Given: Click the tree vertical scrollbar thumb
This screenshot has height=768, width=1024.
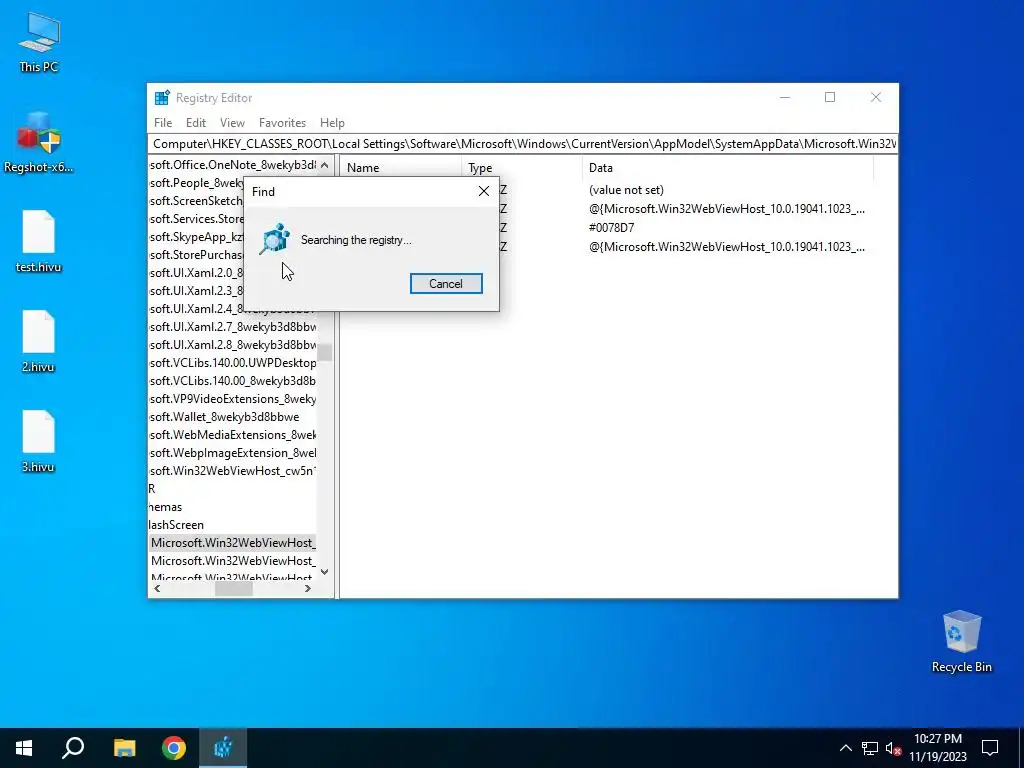Looking at the screenshot, I should point(325,353).
